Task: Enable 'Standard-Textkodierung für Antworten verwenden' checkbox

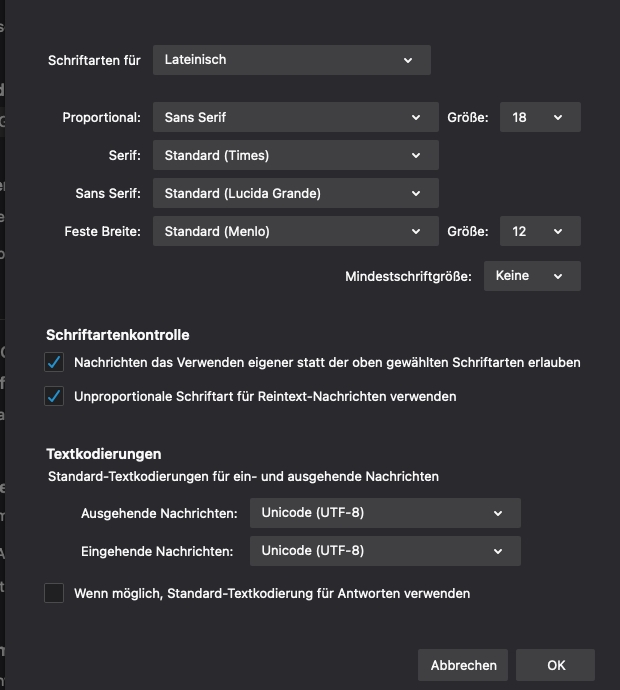Action: click(x=55, y=594)
